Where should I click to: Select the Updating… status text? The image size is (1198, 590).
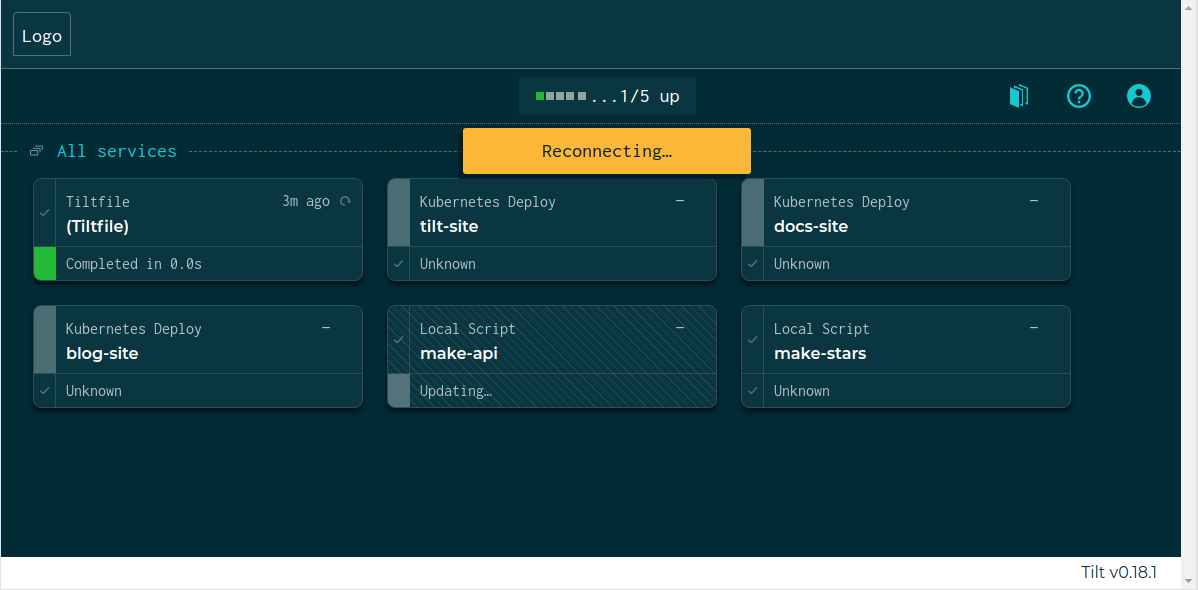[456, 391]
